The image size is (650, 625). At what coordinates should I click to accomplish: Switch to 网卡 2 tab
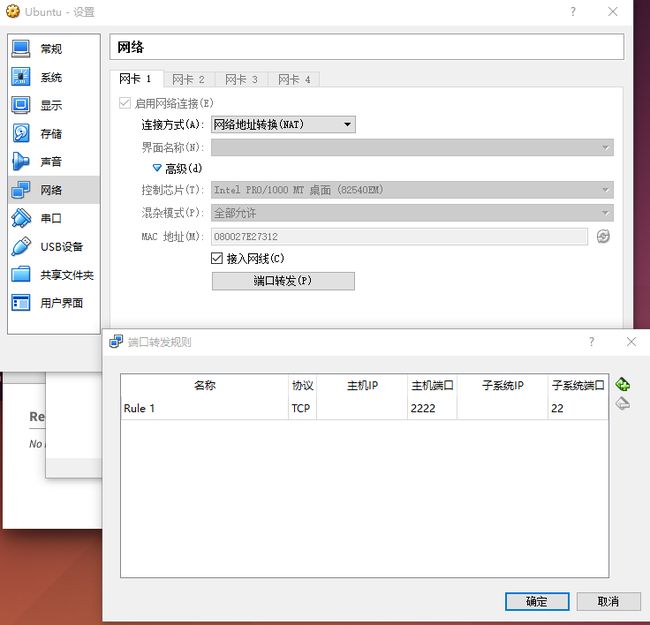click(189, 79)
